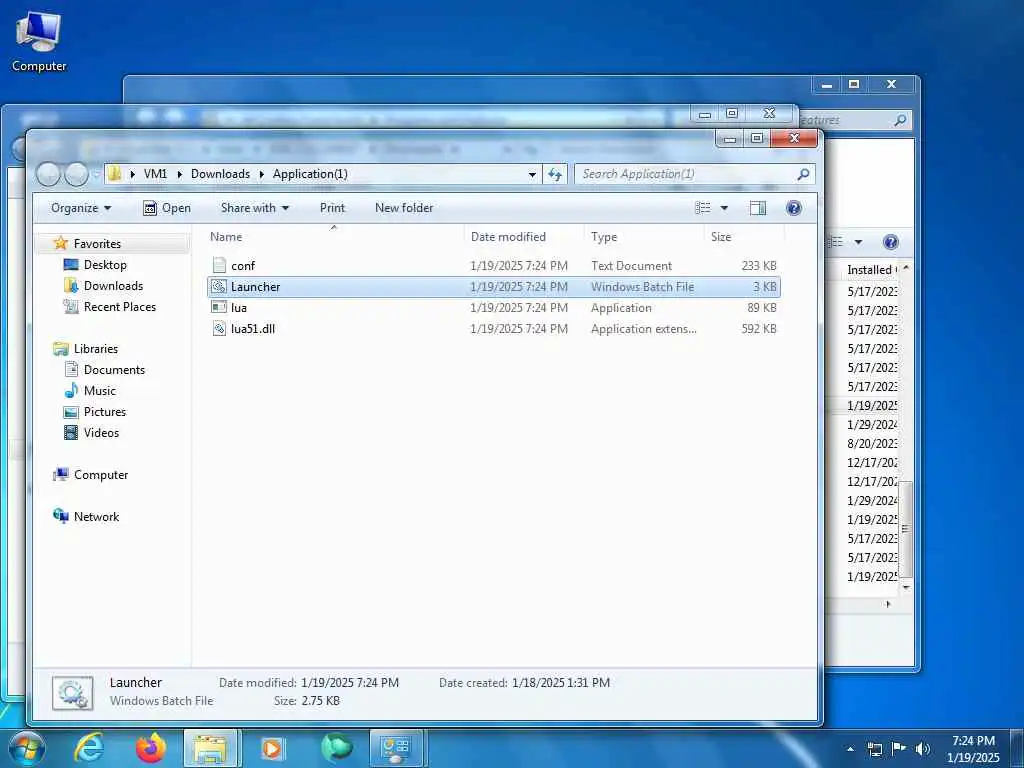Click Show desktop button at taskbar end
The image size is (1024, 768).
pyautogui.click(x=1017, y=749)
